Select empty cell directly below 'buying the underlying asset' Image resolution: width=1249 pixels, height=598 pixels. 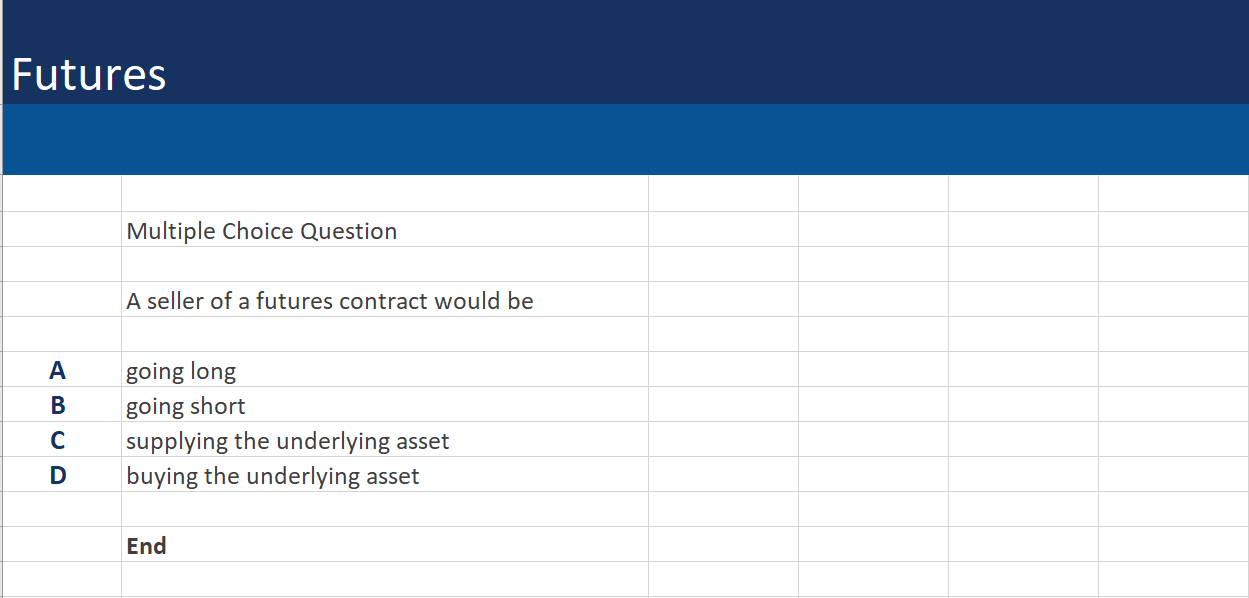click(385, 510)
